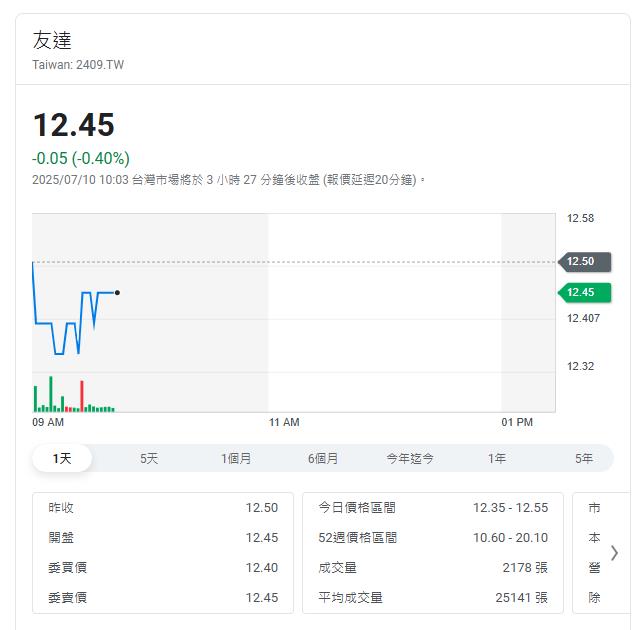Click the 委買價 row value 12.40
This screenshot has width=643, height=630.
[262, 568]
